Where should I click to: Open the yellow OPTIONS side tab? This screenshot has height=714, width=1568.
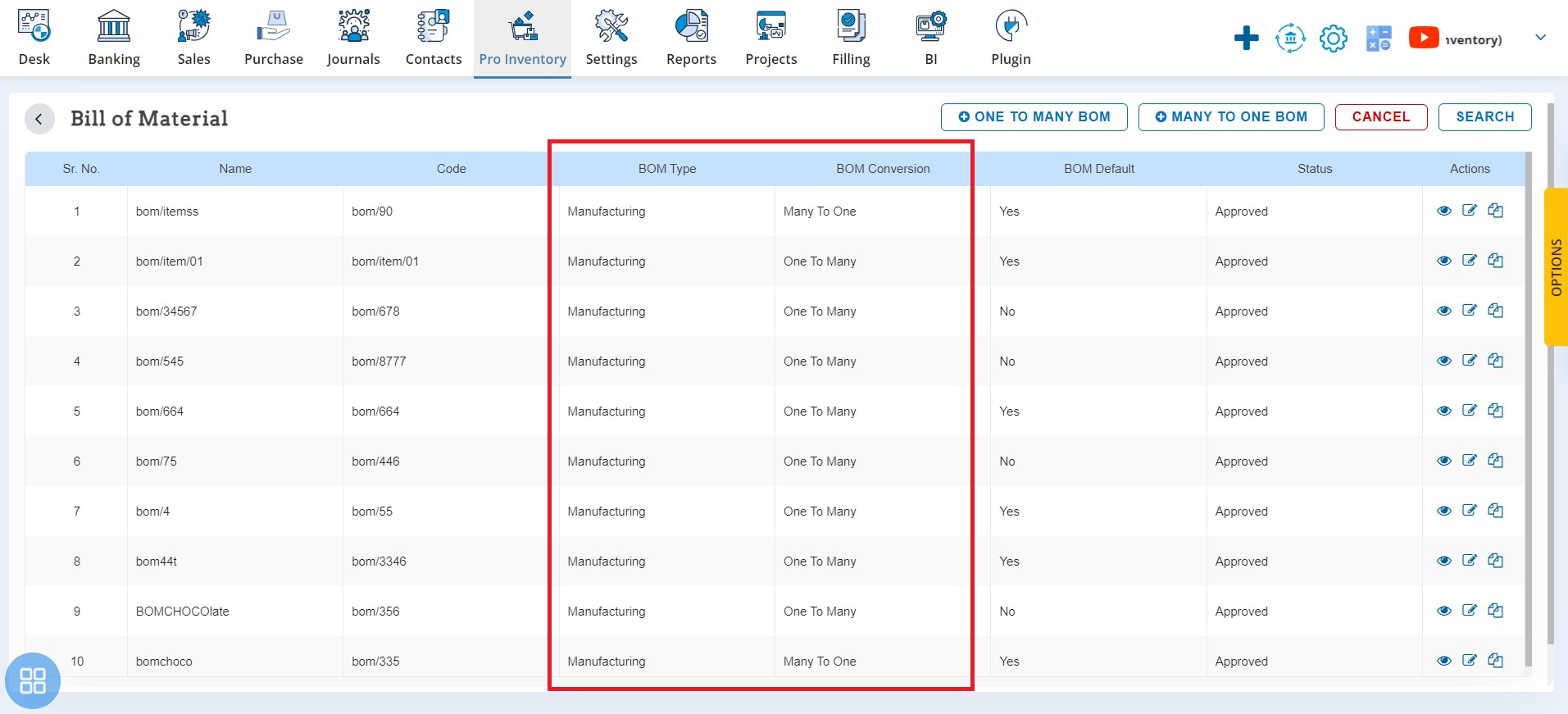(x=1556, y=267)
